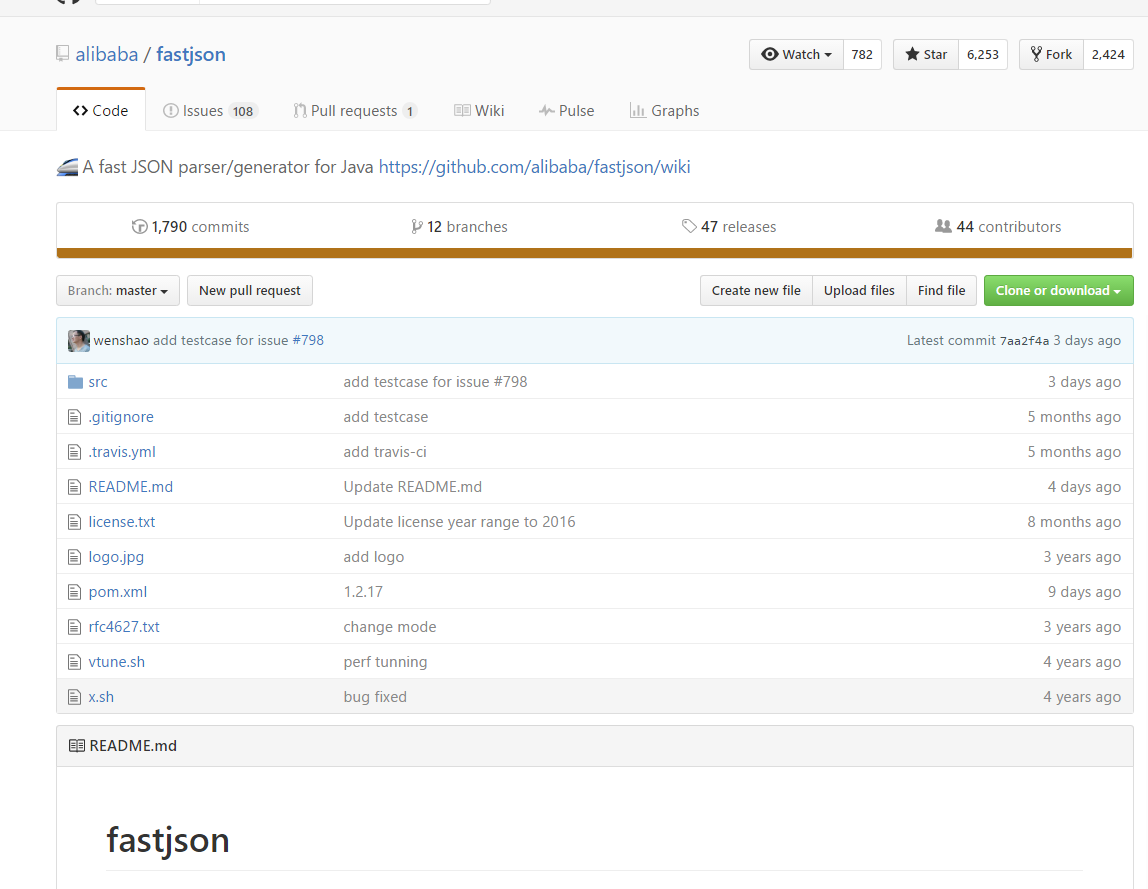The height and width of the screenshot is (889, 1148).
Task: Click the file icon beside logo.jpg
Action: 74,557
